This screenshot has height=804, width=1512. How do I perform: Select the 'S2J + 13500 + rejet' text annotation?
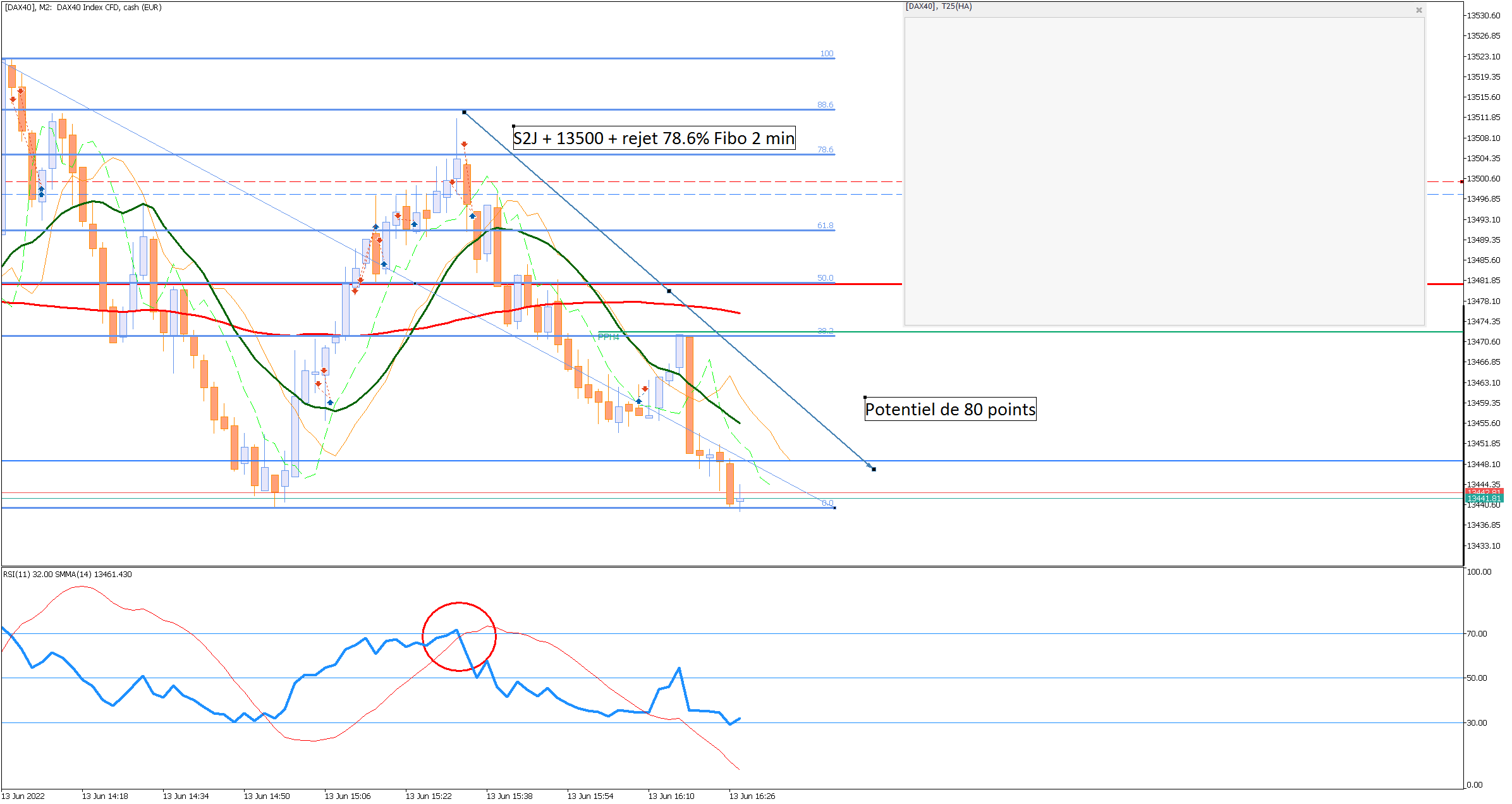click(654, 138)
